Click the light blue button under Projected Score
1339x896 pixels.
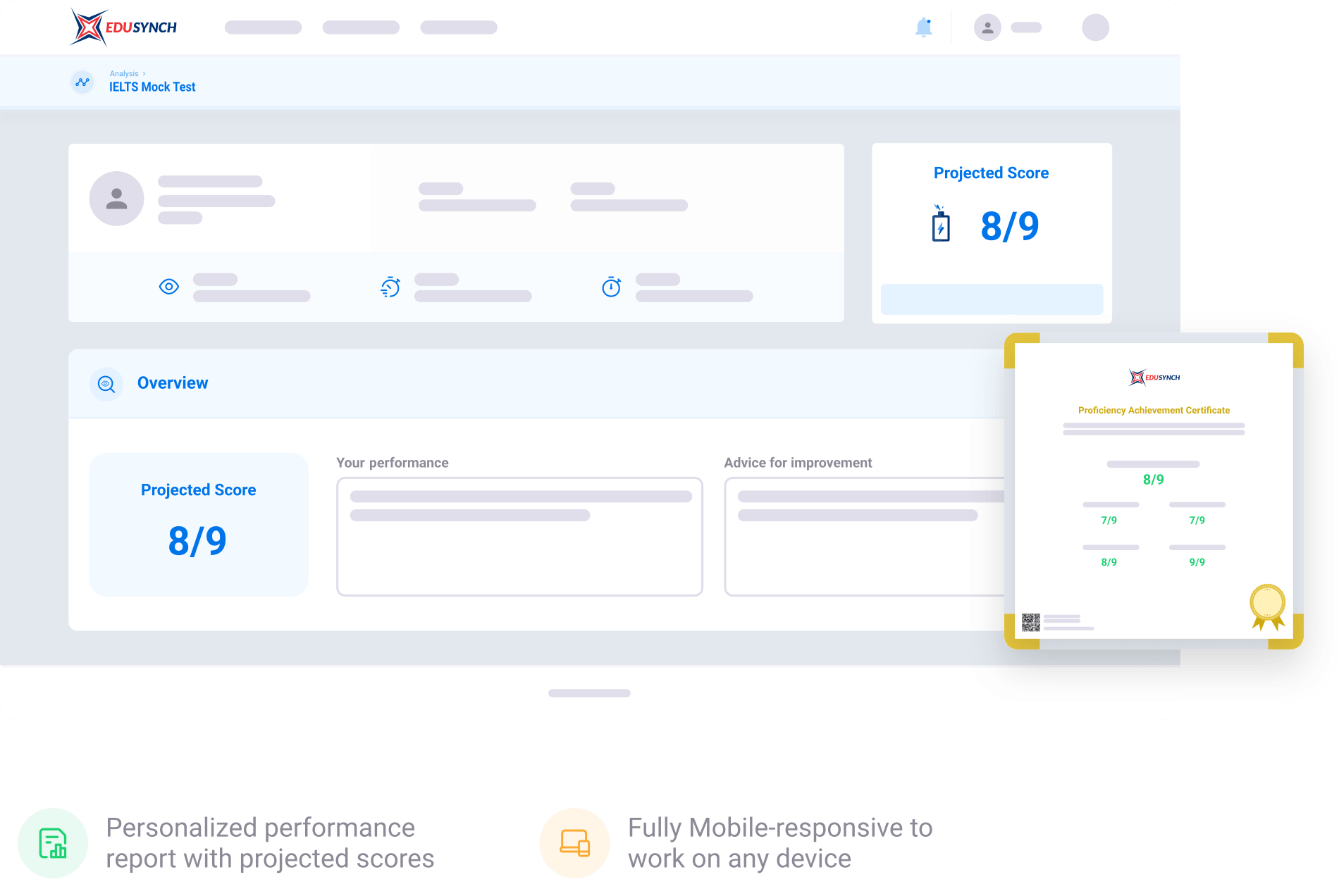coord(992,299)
